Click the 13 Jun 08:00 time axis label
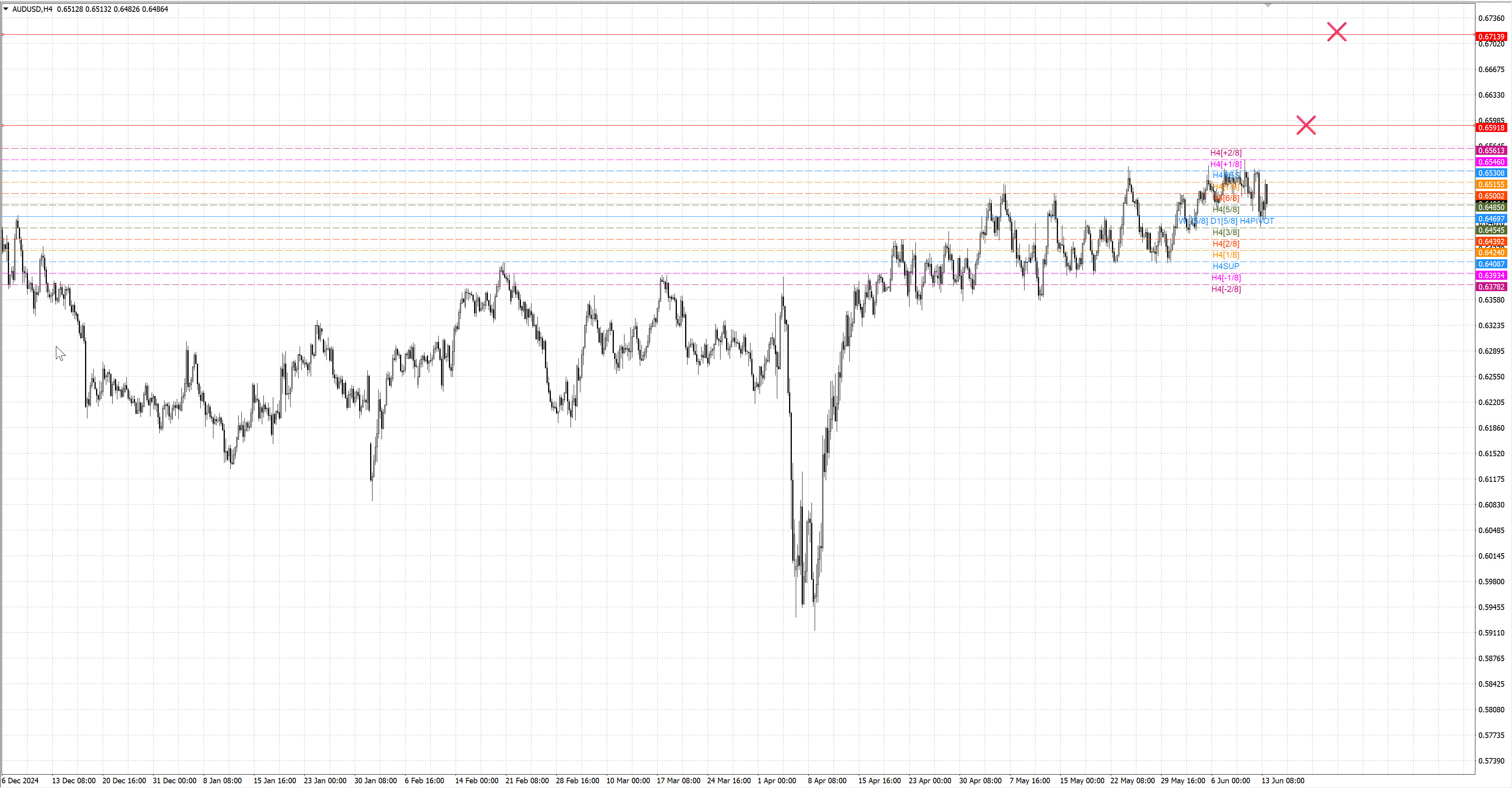 [x=1282, y=781]
